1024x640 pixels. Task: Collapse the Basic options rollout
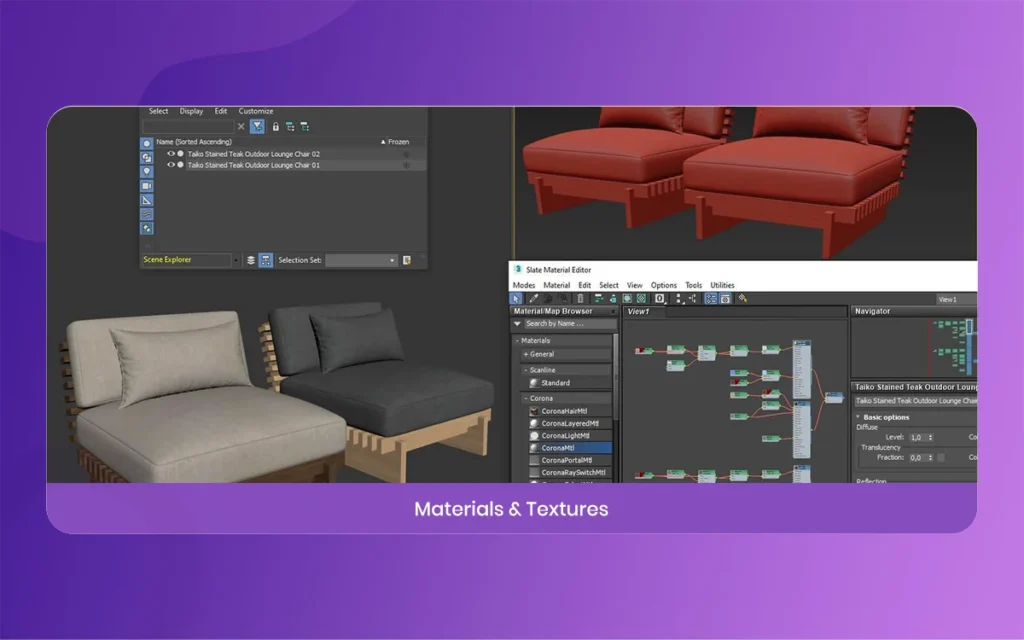[858, 417]
